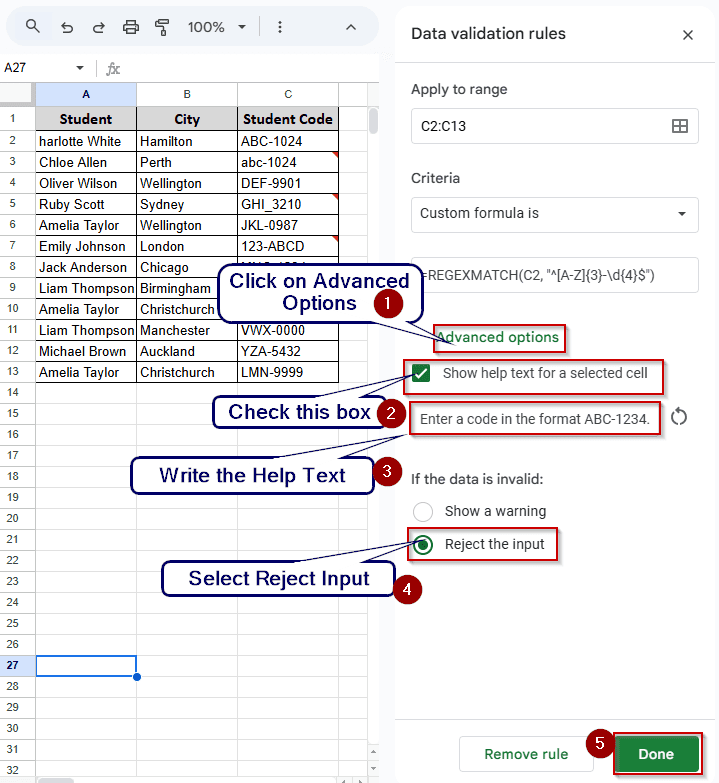
Task: Click cell containing GHI_3210
Action: click(x=288, y=204)
